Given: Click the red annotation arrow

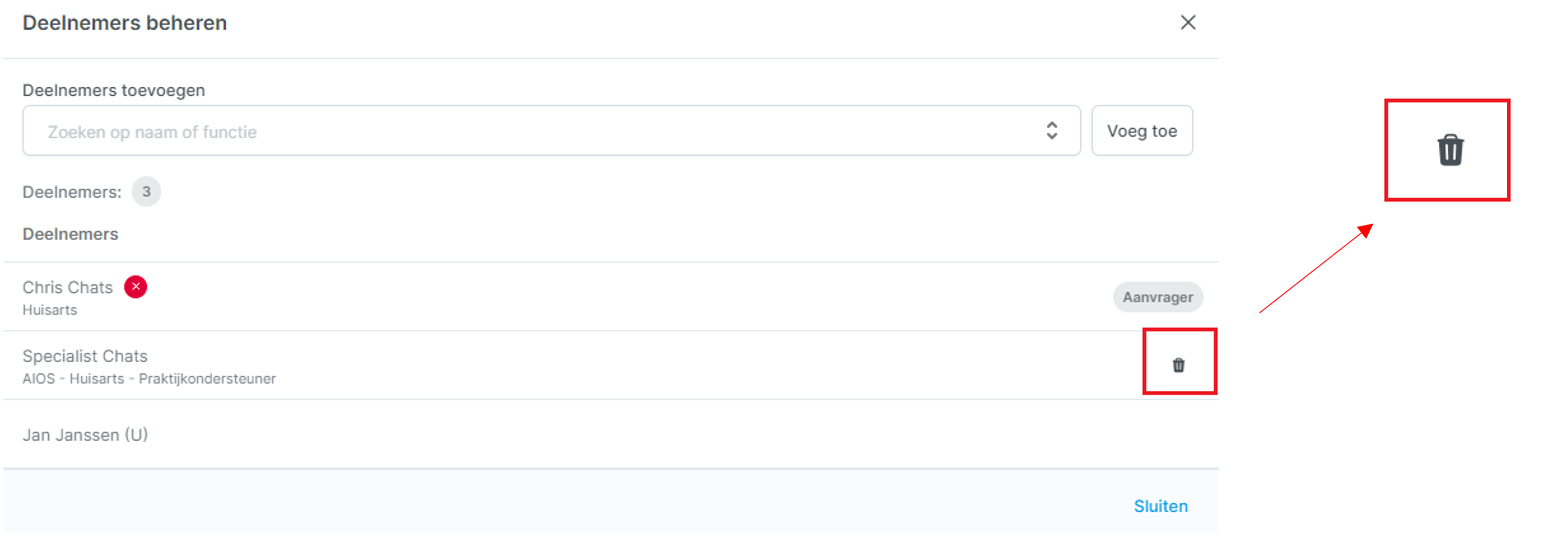Looking at the screenshot, I should (1314, 268).
